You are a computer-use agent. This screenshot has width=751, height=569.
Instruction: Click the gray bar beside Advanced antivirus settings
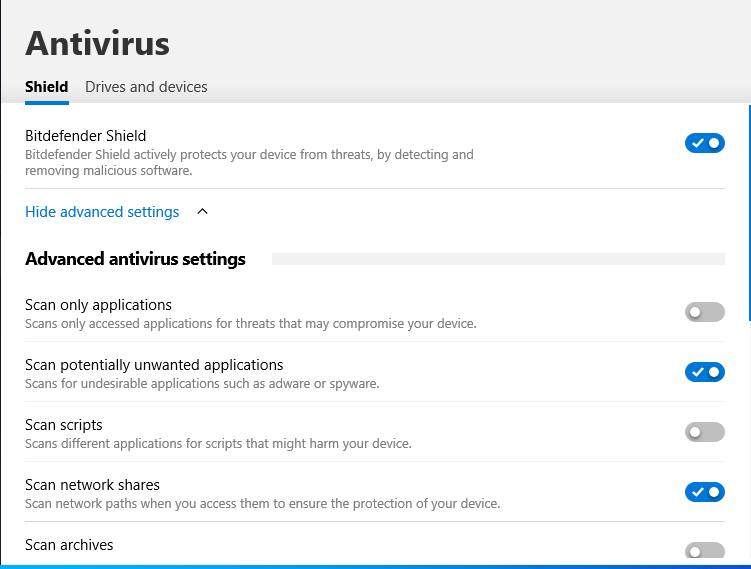coord(498,259)
